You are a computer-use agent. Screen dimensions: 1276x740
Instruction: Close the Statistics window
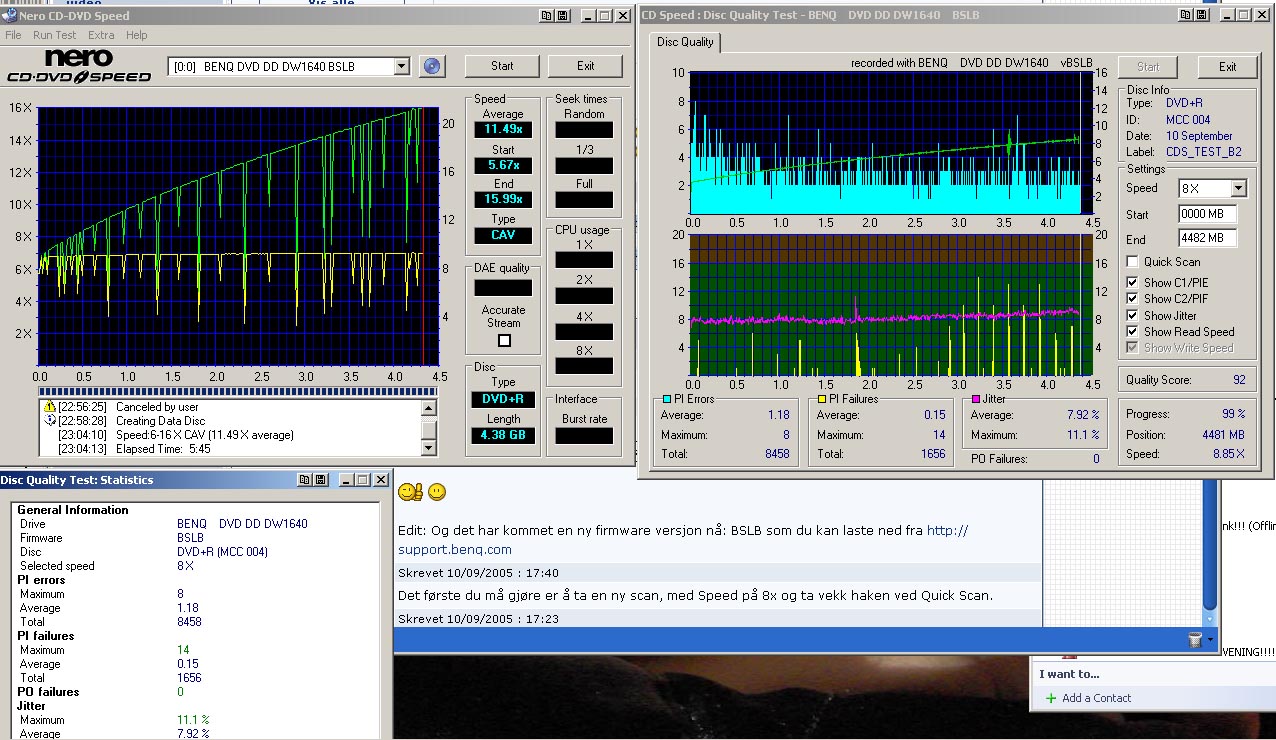coord(381,480)
